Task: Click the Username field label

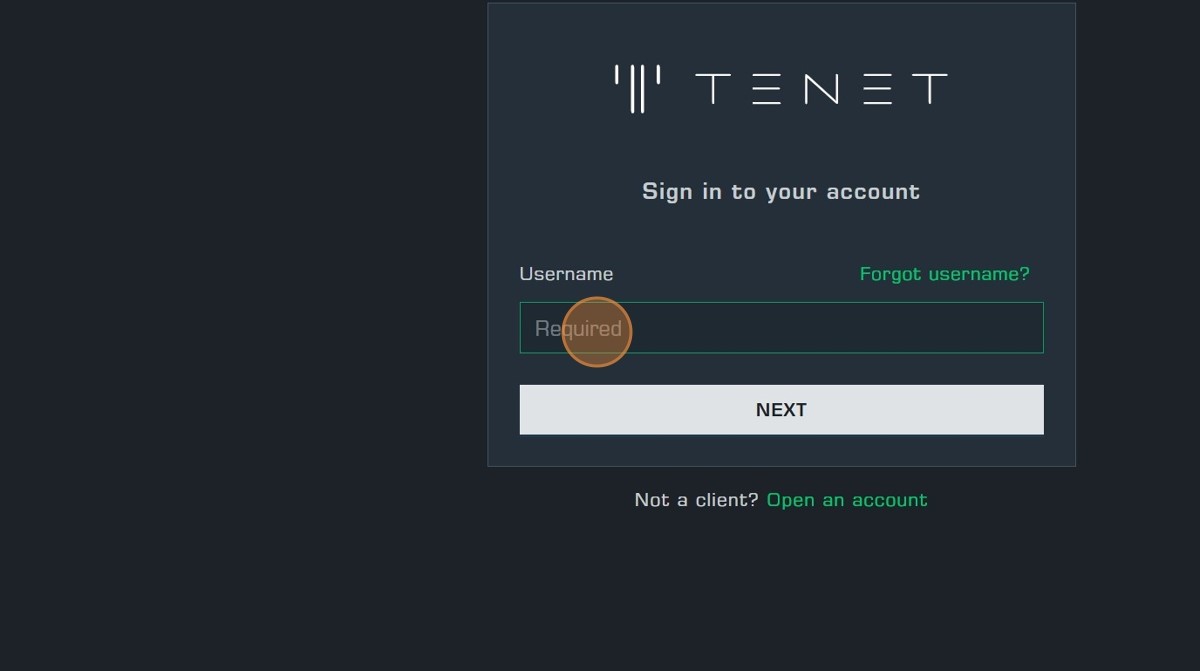Action: pos(566,274)
